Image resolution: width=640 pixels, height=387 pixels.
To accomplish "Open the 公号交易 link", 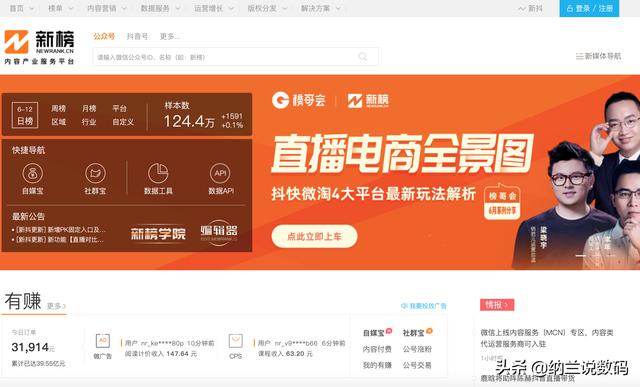I will pyautogui.click(x=417, y=365).
